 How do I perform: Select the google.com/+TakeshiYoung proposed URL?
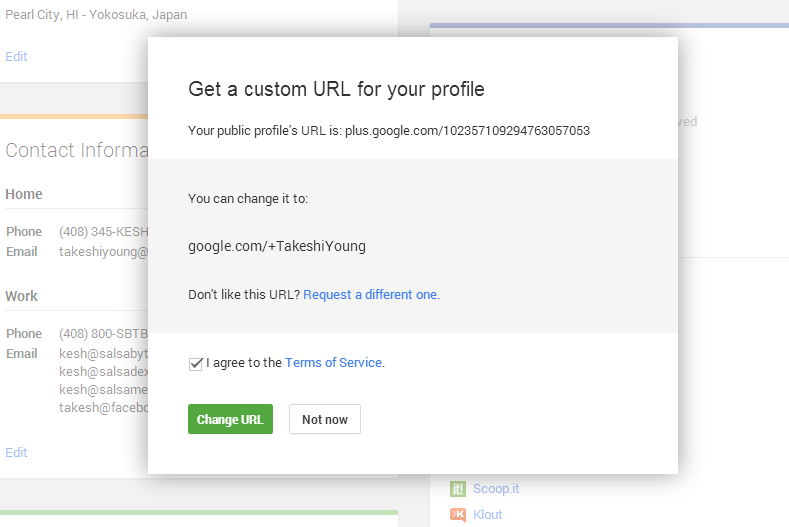277,246
